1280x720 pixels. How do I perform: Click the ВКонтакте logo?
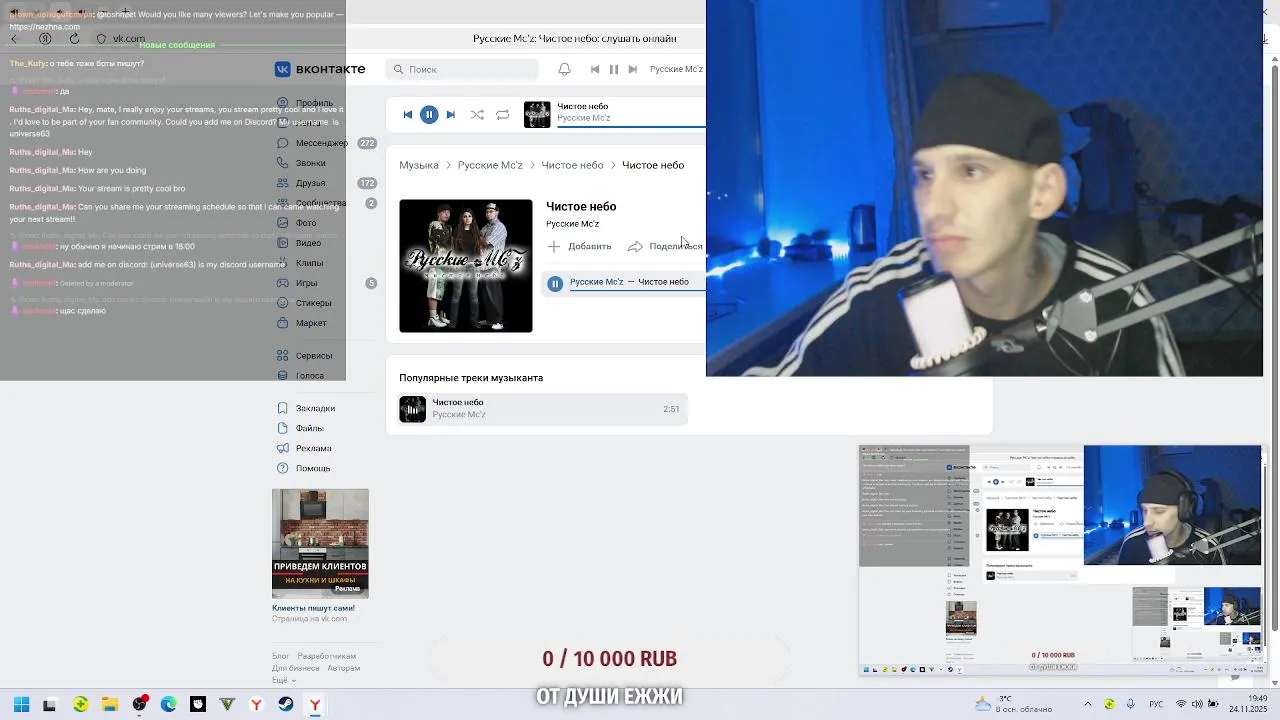pyautogui.click(x=320, y=69)
